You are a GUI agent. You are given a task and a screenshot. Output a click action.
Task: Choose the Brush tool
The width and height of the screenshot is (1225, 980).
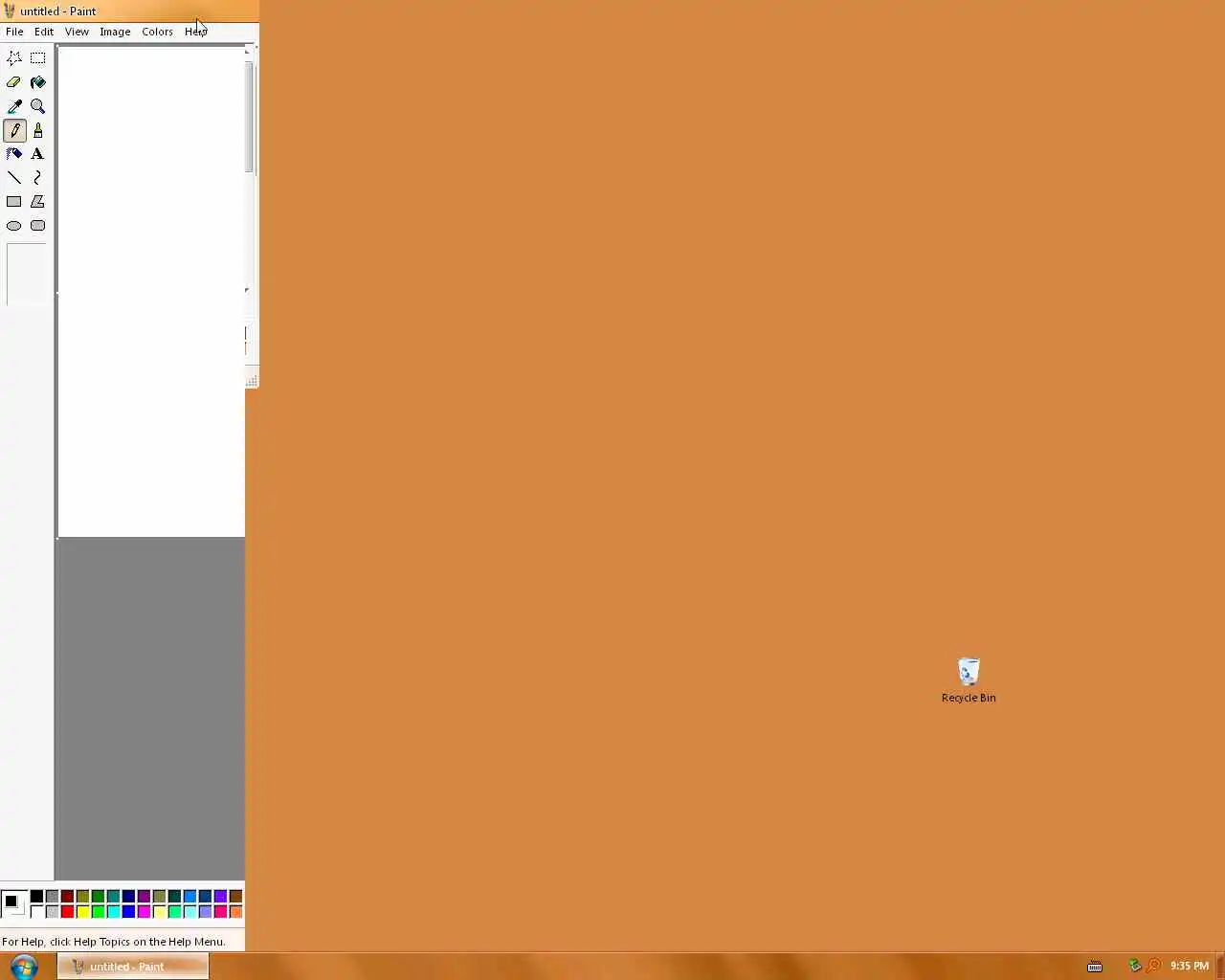(38, 130)
